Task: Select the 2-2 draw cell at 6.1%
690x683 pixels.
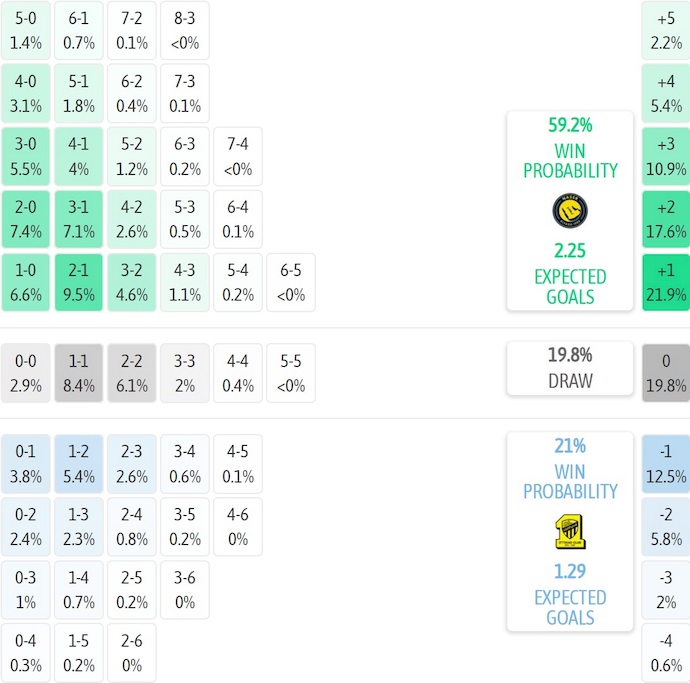Action: pyautogui.click(x=132, y=373)
